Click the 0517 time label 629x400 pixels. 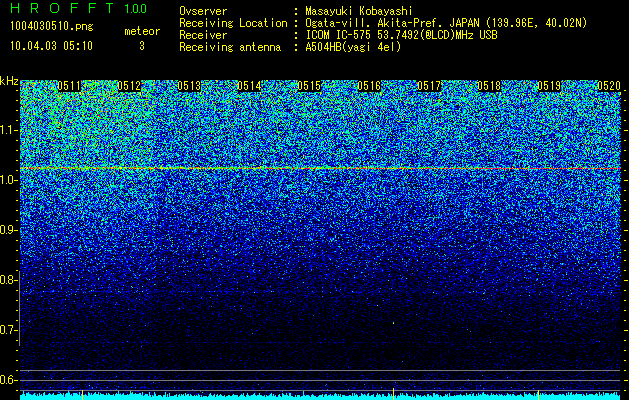pos(429,86)
